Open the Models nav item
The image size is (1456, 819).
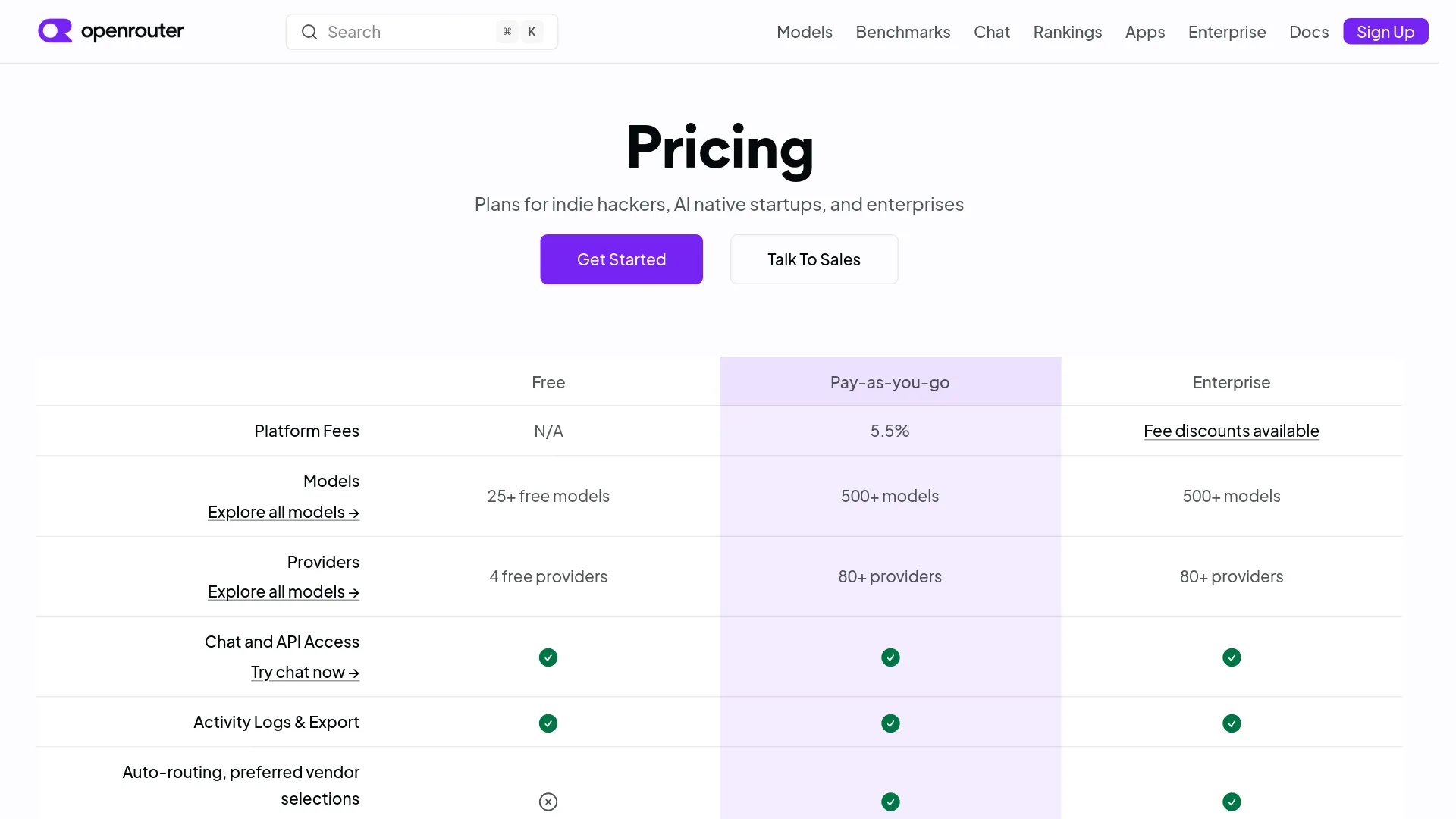[805, 32]
